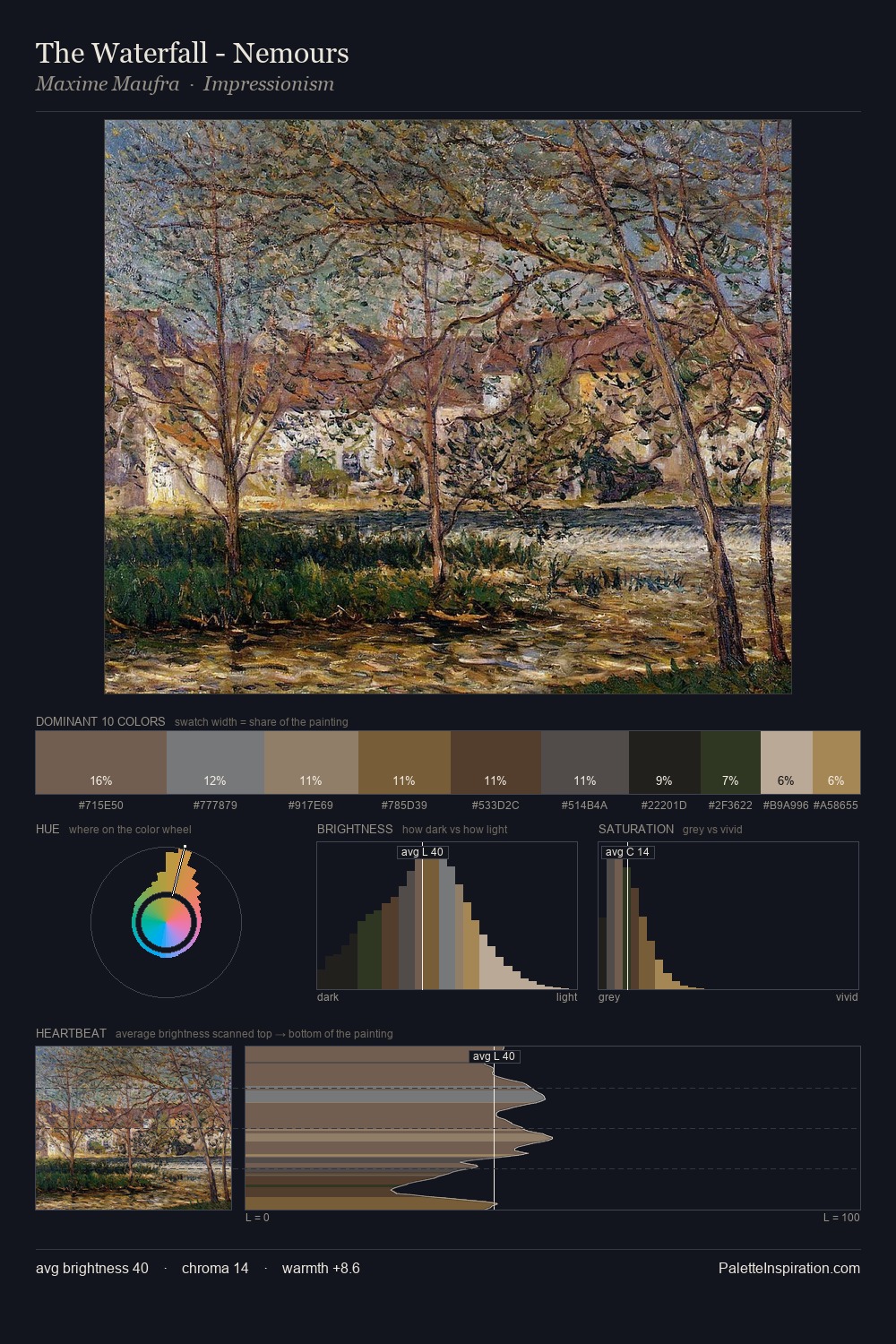Click the 'L = 100' axis label
Screen dimensions: 896x1344
[841, 1218]
